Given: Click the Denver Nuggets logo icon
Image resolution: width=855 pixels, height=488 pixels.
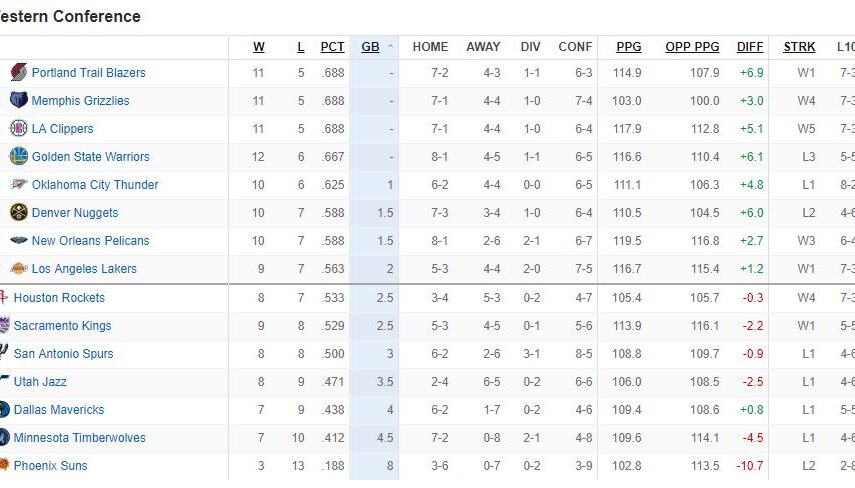Looking at the screenshot, I should pyautogui.click(x=19, y=213).
